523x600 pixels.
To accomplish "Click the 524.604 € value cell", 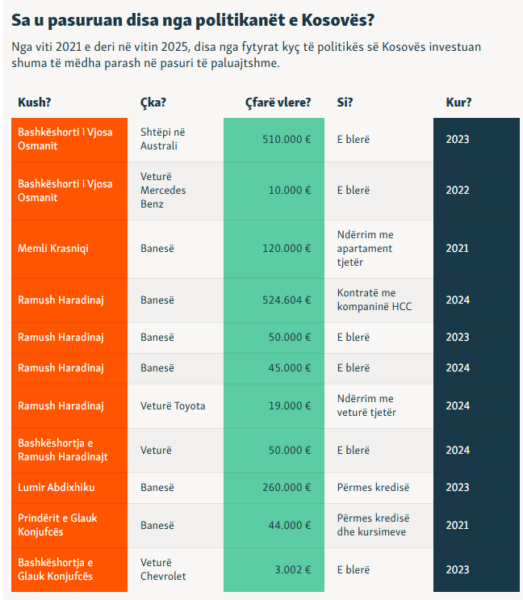I will 274,300.
